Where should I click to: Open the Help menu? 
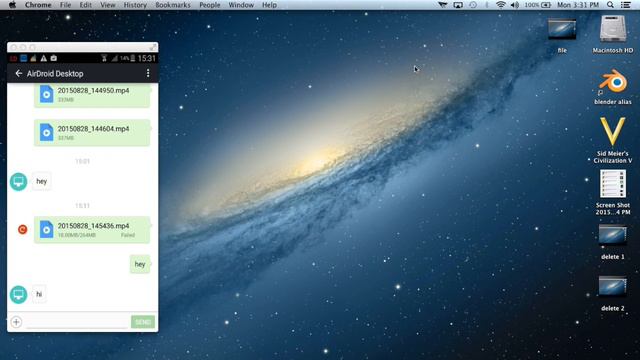click(269, 5)
